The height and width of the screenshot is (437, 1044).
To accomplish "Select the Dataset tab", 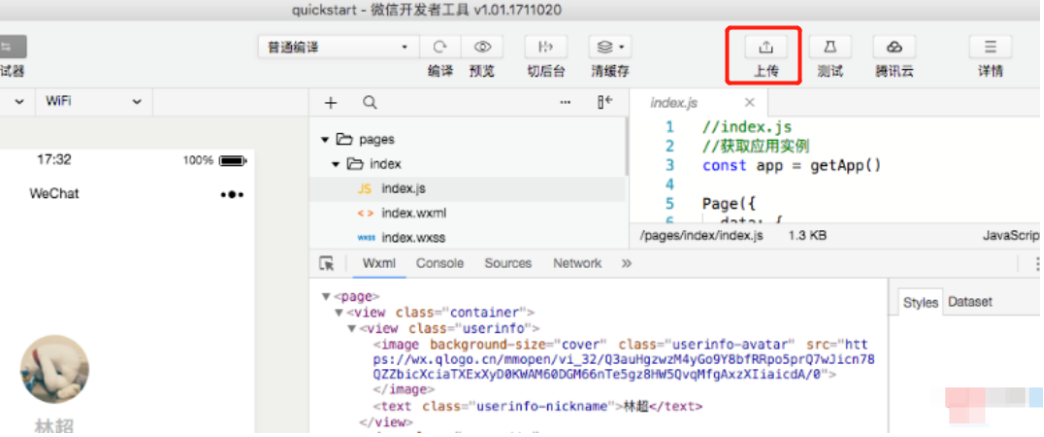I will (970, 302).
